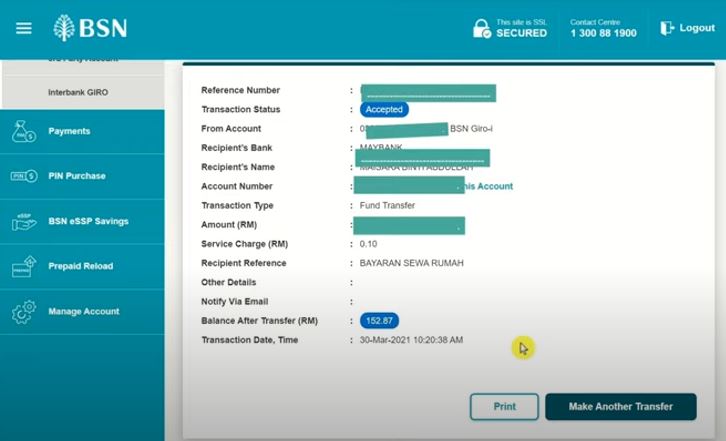Open BSN eSSP Savings text entry
This screenshot has height=441, width=726.
point(88,221)
